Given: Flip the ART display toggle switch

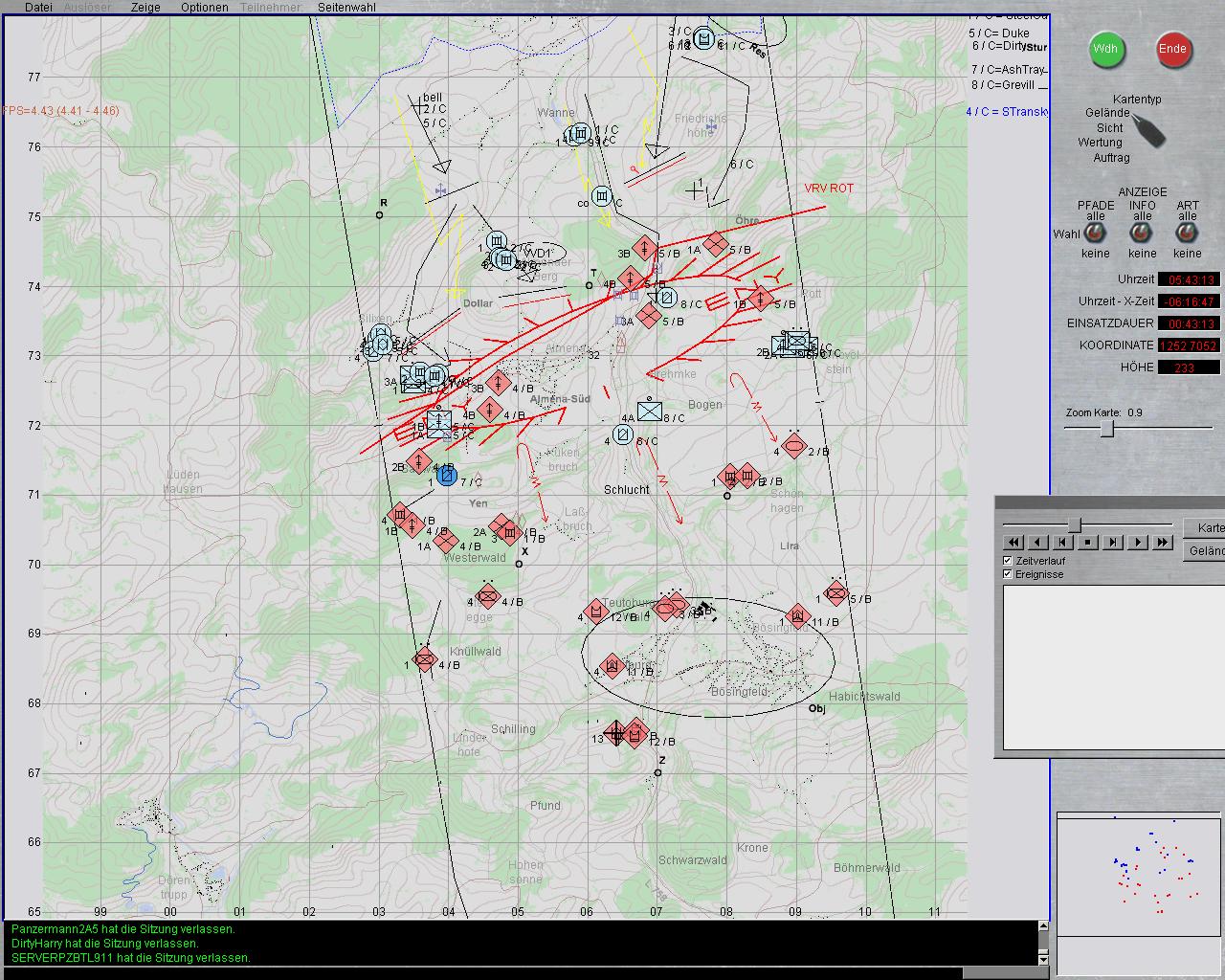Looking at the screenshot, I should click(1187, 234).
